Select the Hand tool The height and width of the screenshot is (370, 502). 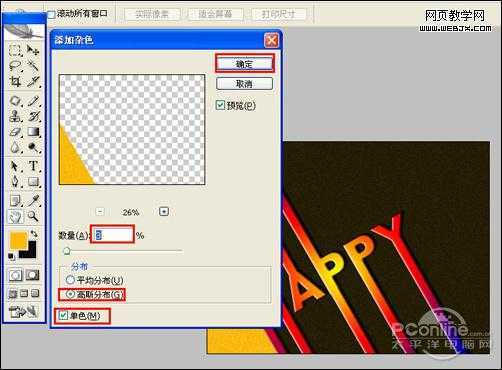(15, 217)
